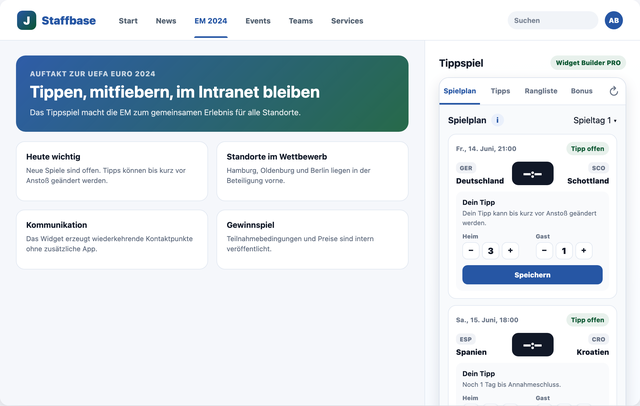Click the GER country code tag

pyautogui.click(x=466, y=168)
